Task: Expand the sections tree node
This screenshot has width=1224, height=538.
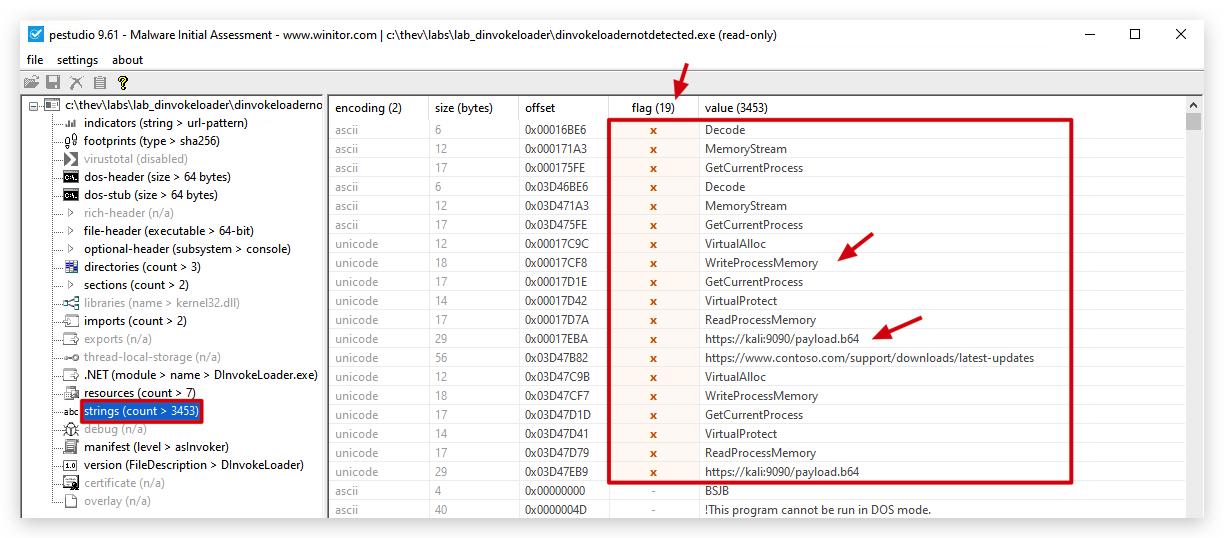Action: pos(71,285)
